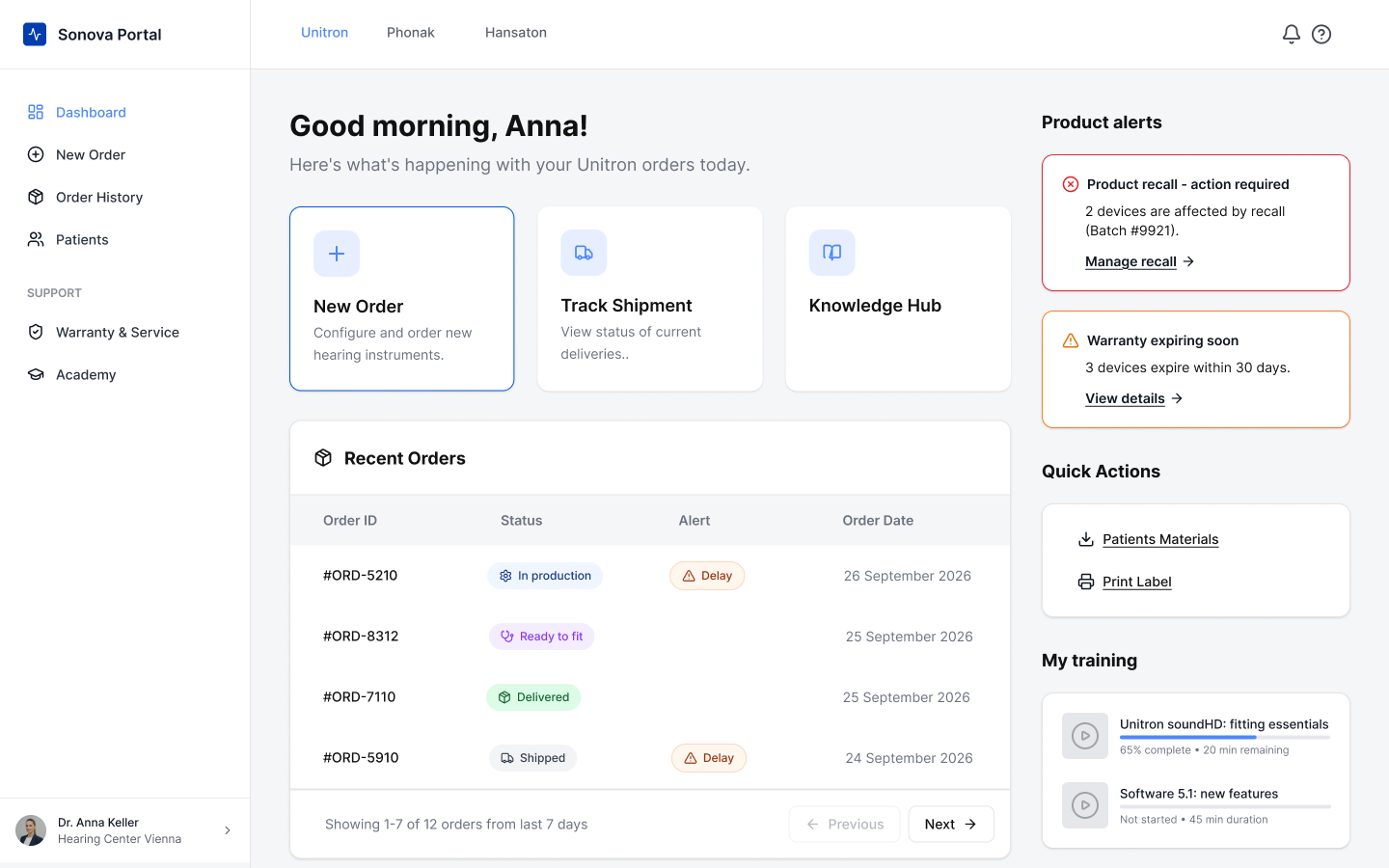Image resolution: width=1389 pixels, height=868 pixels.
Task: Click the Dashboard grid icon in sidebar
Action: pyautogui.click(x=36, y=112)
